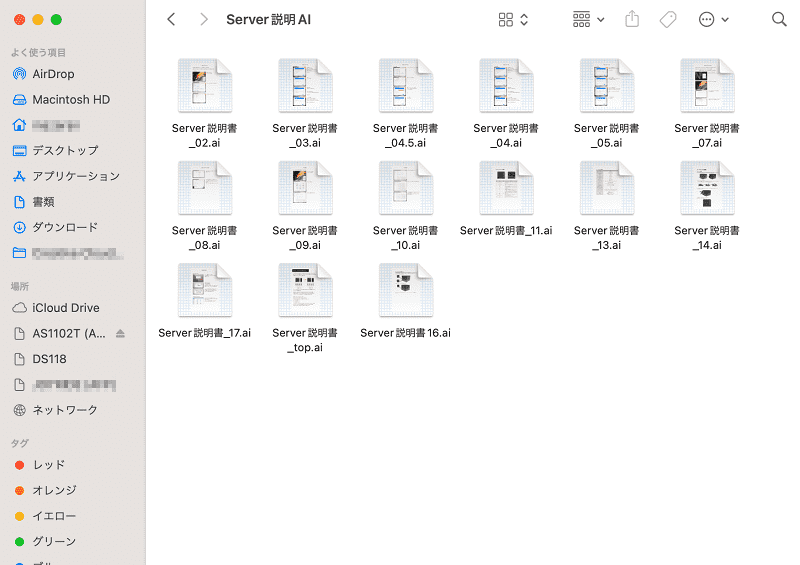Select file Server 説明書_02.ai

(205, 104)
